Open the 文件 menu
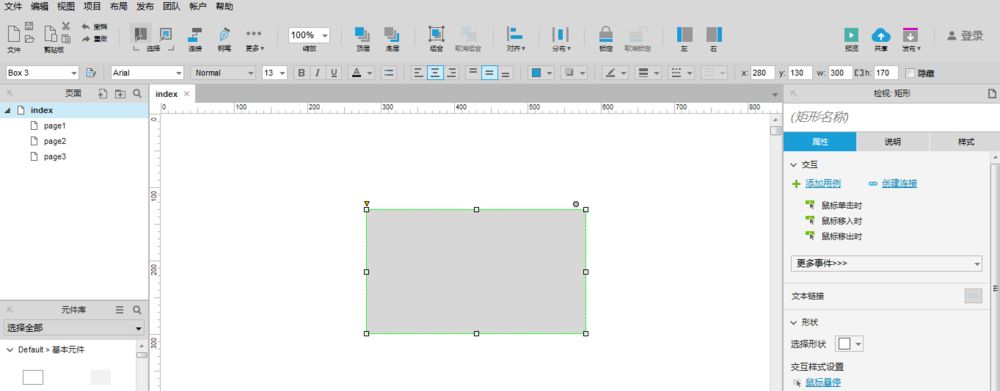 click(x=13, y=7)
